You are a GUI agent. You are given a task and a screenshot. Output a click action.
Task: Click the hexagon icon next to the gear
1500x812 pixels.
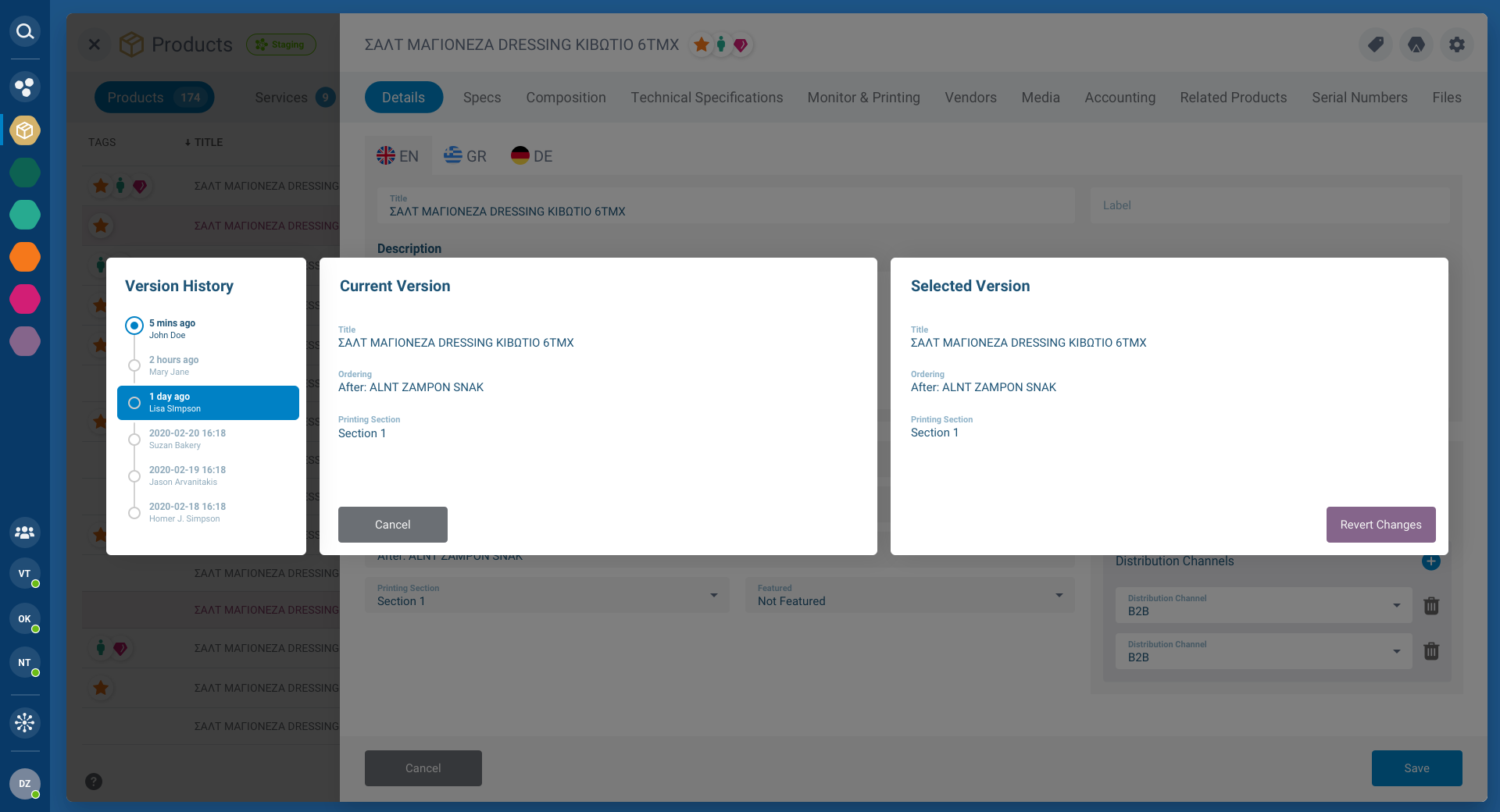pyautogui.click(x=1416, y=45)
